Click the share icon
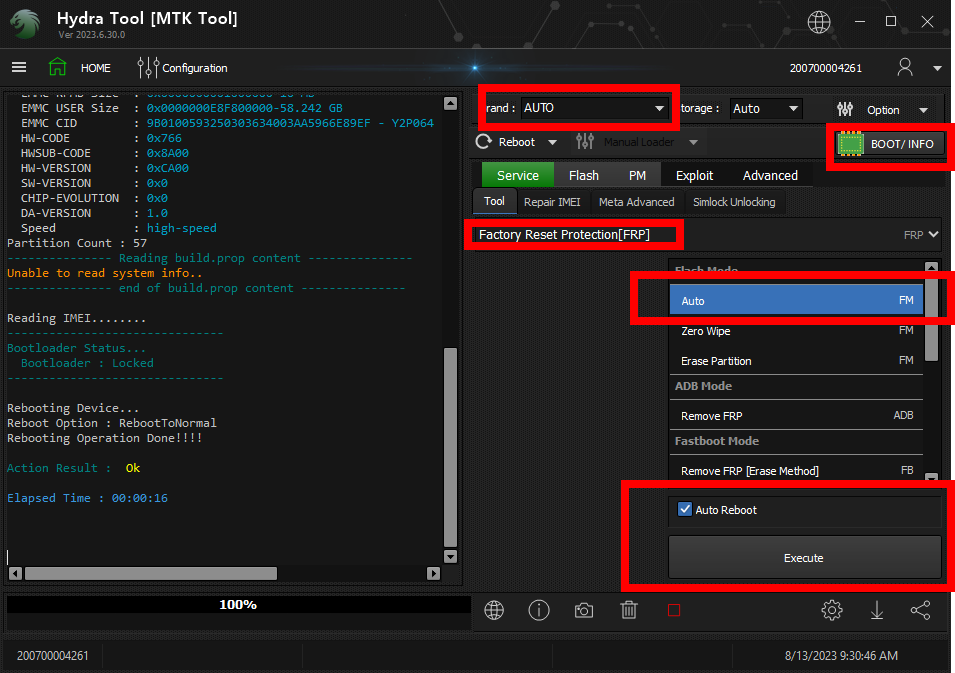The width and height of the screenshot is (955, 673). coord(920,610)
